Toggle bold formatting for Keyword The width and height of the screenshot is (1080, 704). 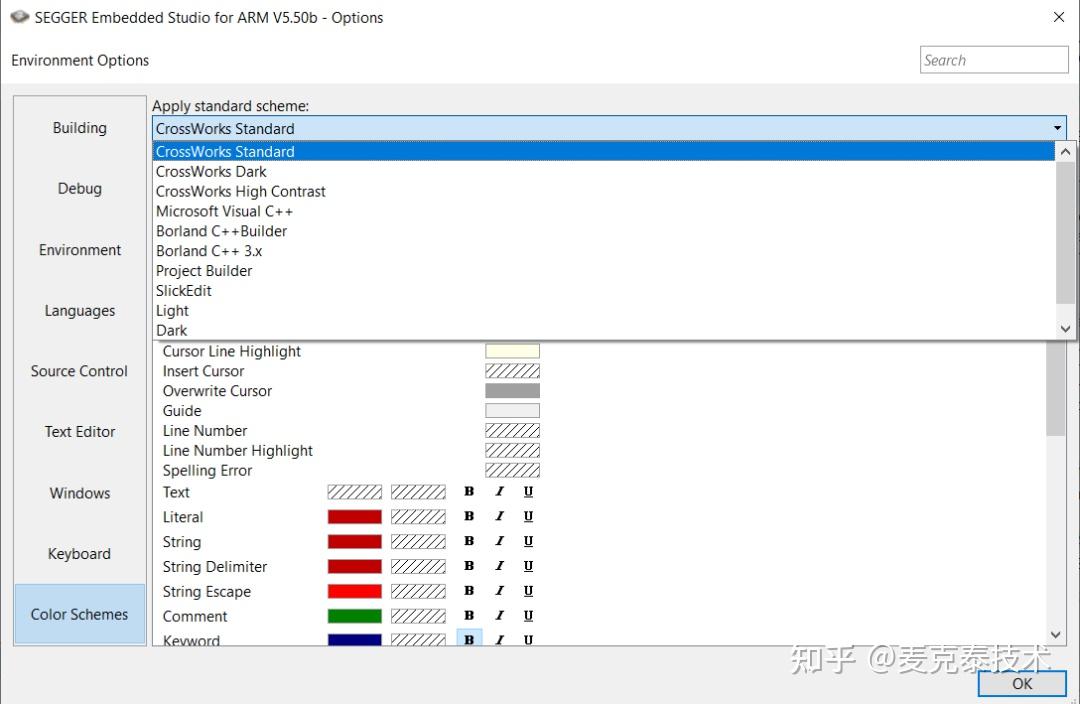coord(469,640)
